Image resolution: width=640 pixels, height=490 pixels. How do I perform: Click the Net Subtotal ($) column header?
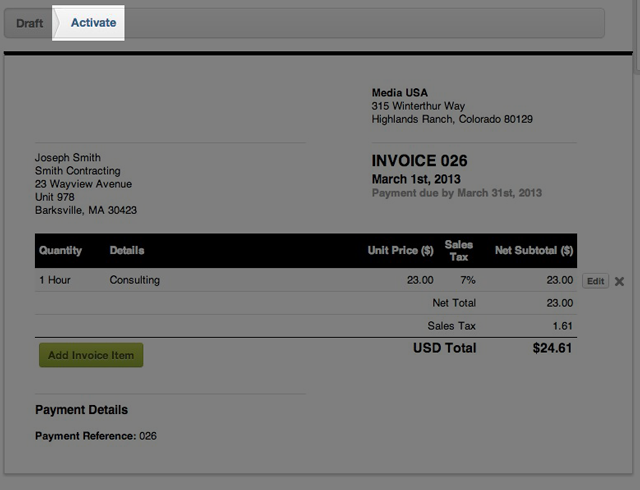point(534,250)
